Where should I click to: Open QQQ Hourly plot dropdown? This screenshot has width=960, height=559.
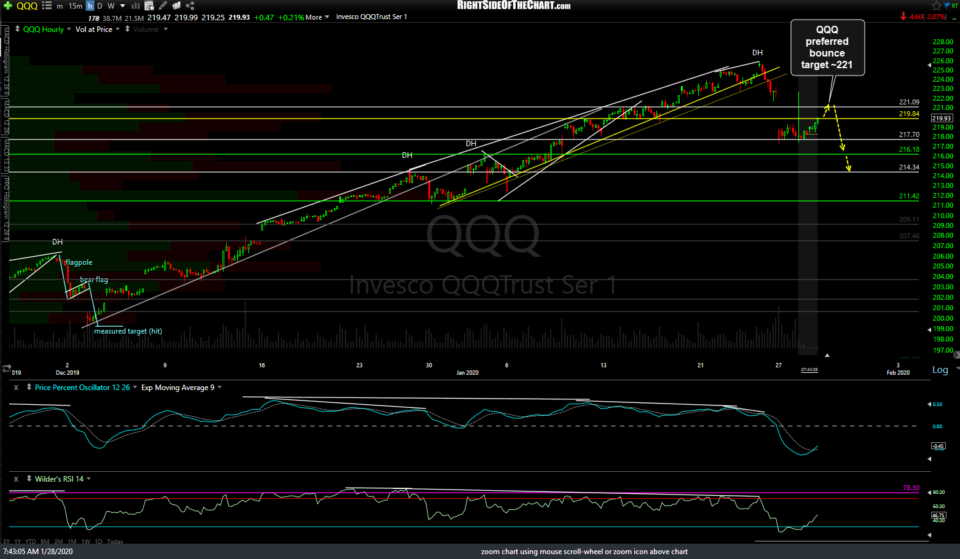coord(69,29)
